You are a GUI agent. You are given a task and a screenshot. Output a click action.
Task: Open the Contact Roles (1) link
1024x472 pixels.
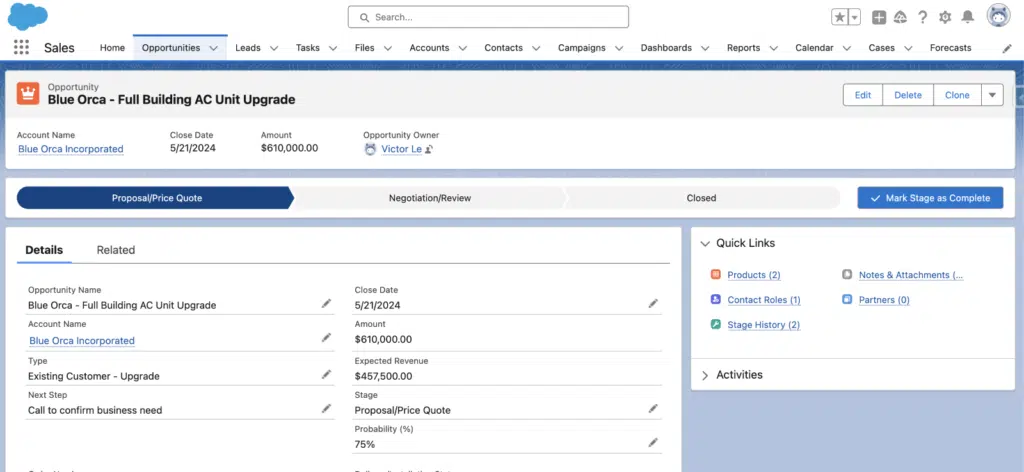tap(763, 300)
